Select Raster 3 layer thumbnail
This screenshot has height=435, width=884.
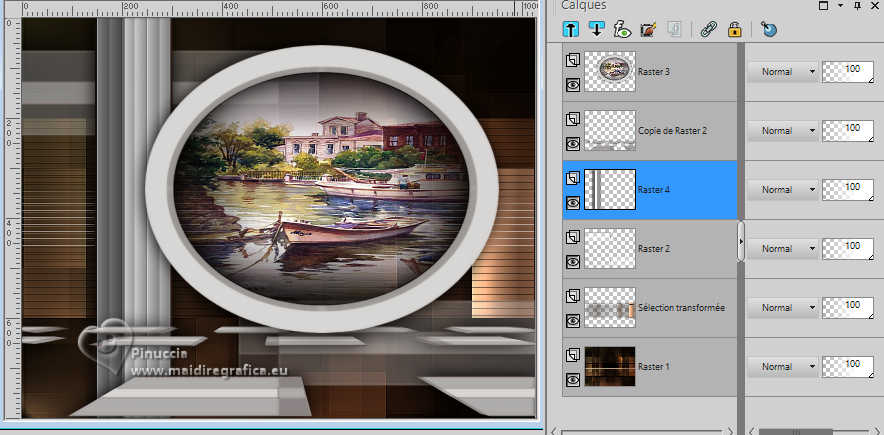click(x=610, y=72)
